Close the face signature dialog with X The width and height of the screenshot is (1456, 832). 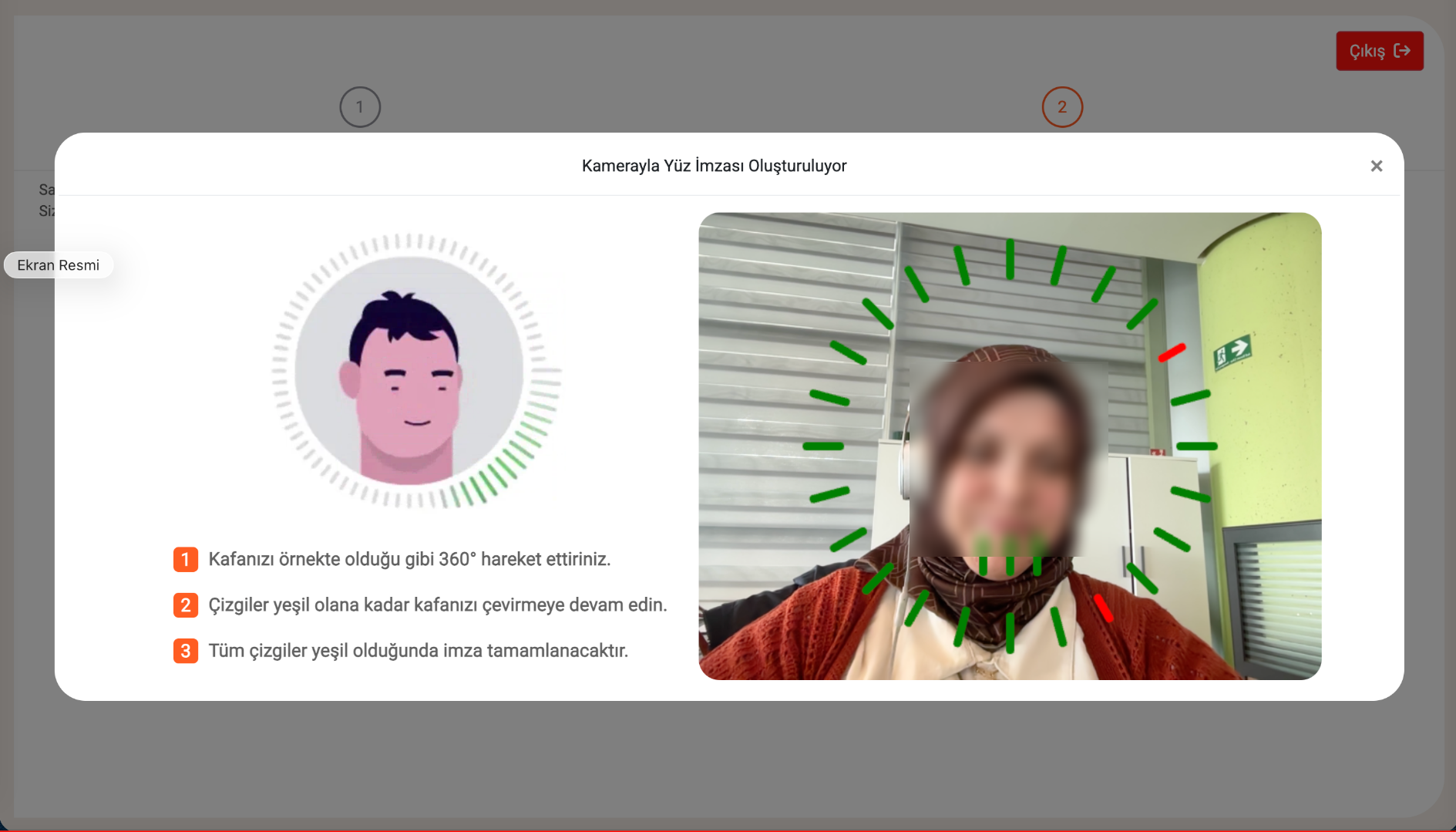pyautogui.click(x=1376, y=166)
